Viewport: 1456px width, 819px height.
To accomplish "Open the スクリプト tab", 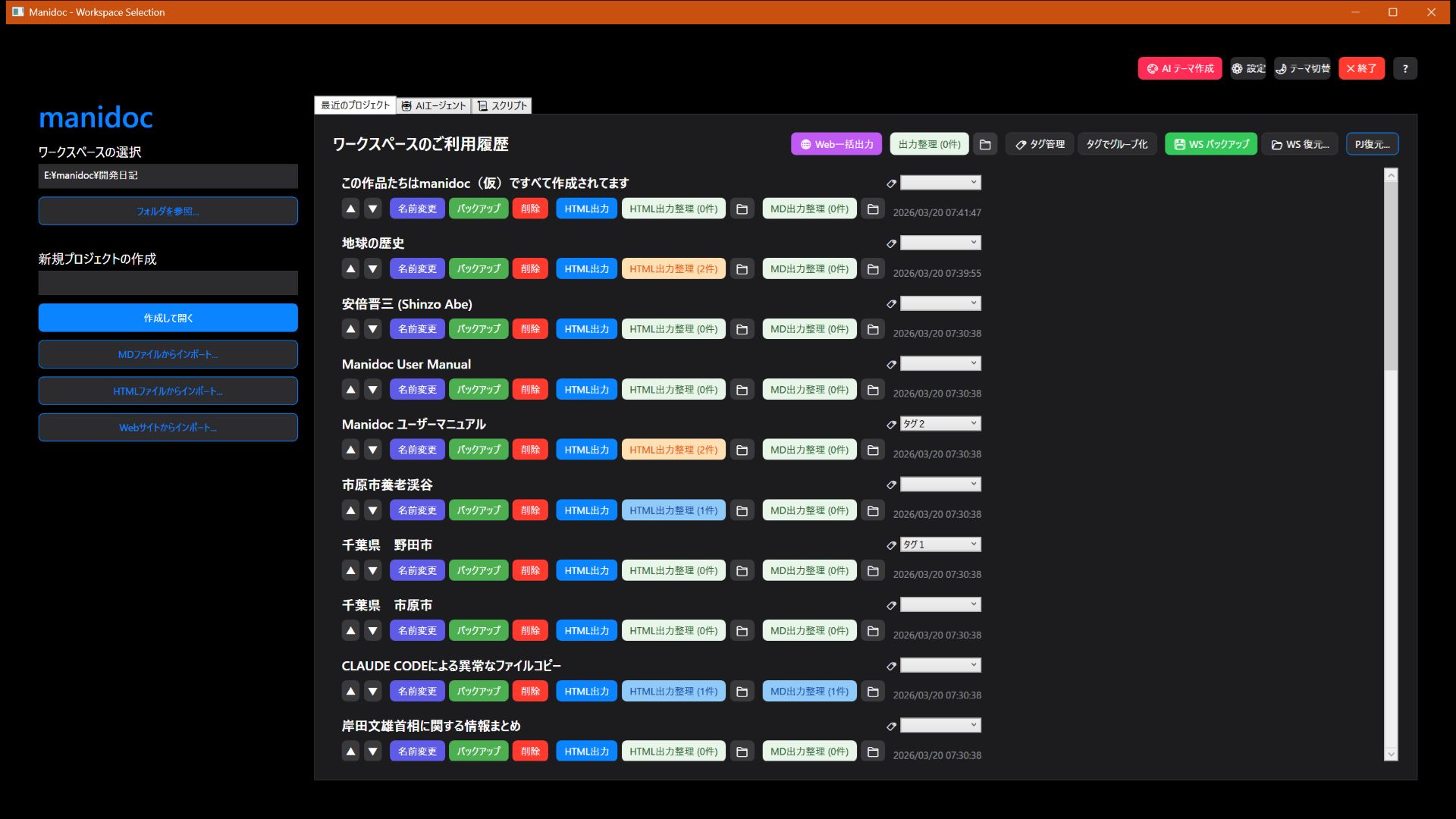I will point(503,105).
